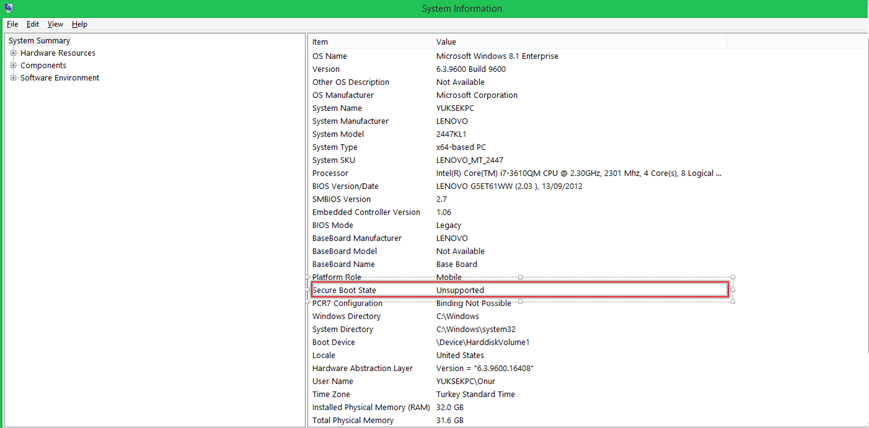The width and height of the screenshot is (869, 428).
Task: Select System Summary in the tree
Action: [39, 40]
